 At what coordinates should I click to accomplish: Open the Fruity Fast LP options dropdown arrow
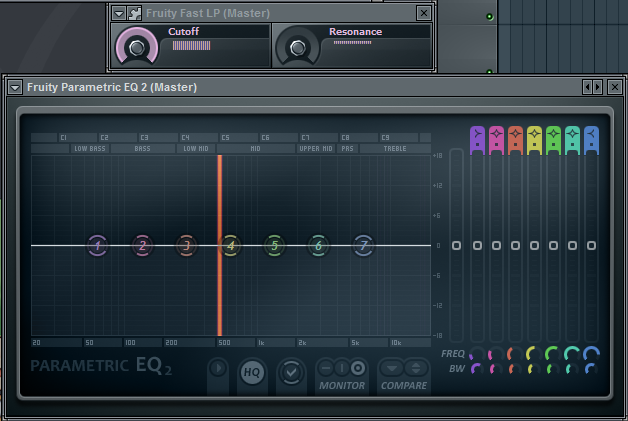pos(119,13)
